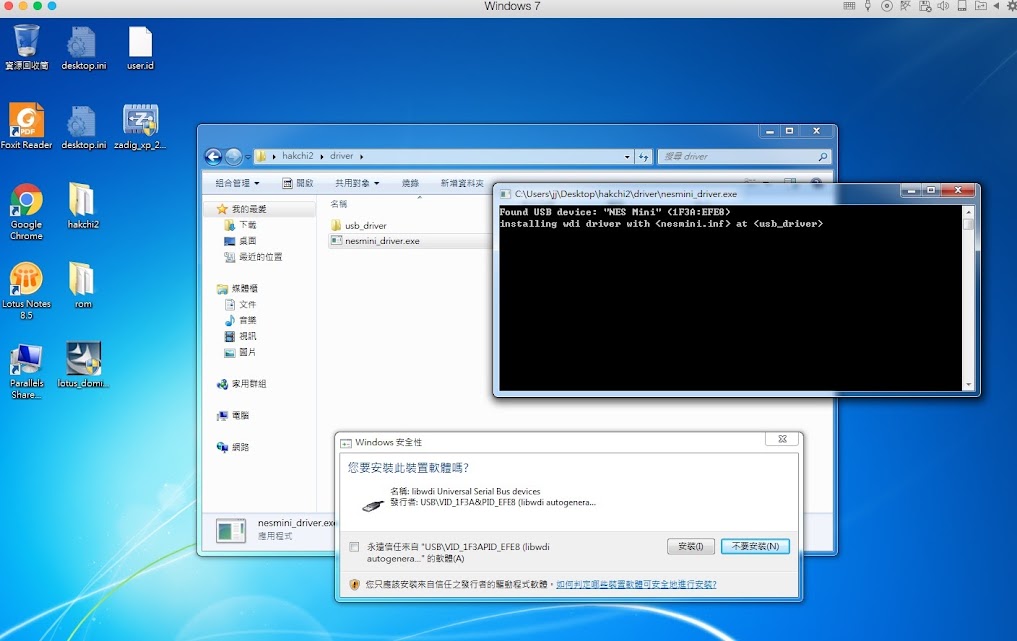Viewport: 1017px width, 641px height.
Task: Click the magnifier icon in the Explorer search box
Action: coord(822,156)
